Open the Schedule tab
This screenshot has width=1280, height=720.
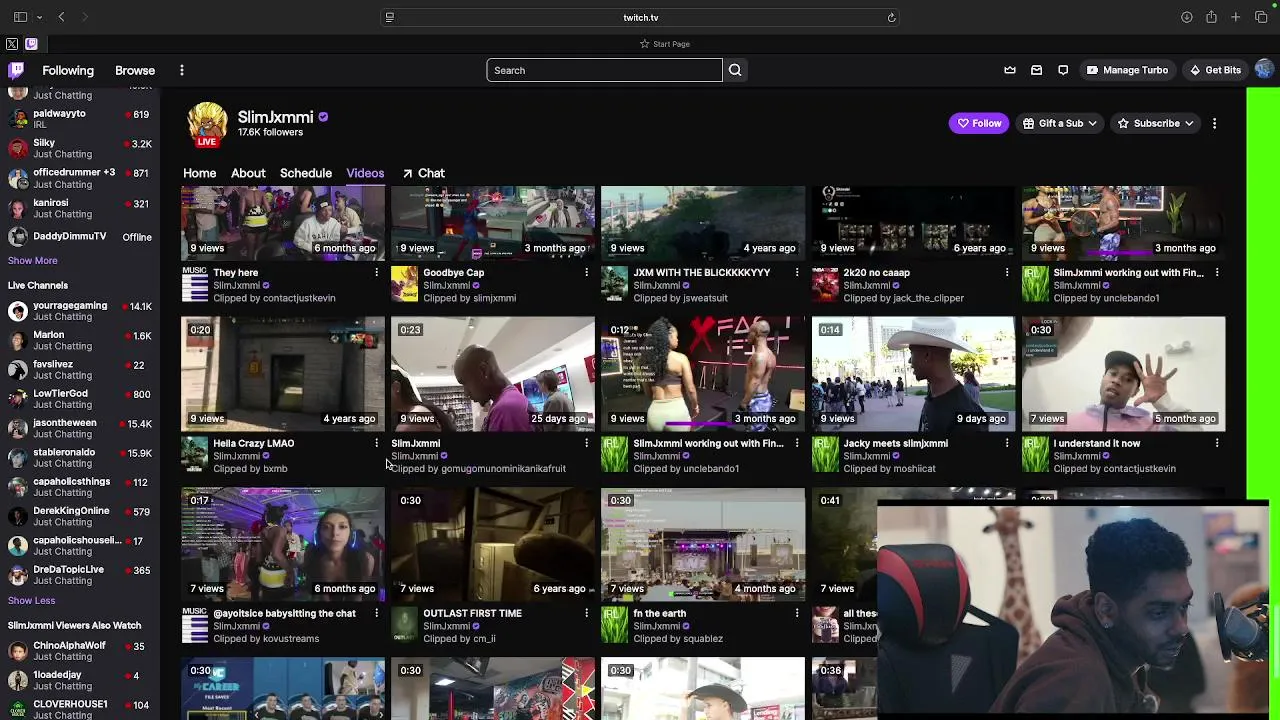(306, 173)
